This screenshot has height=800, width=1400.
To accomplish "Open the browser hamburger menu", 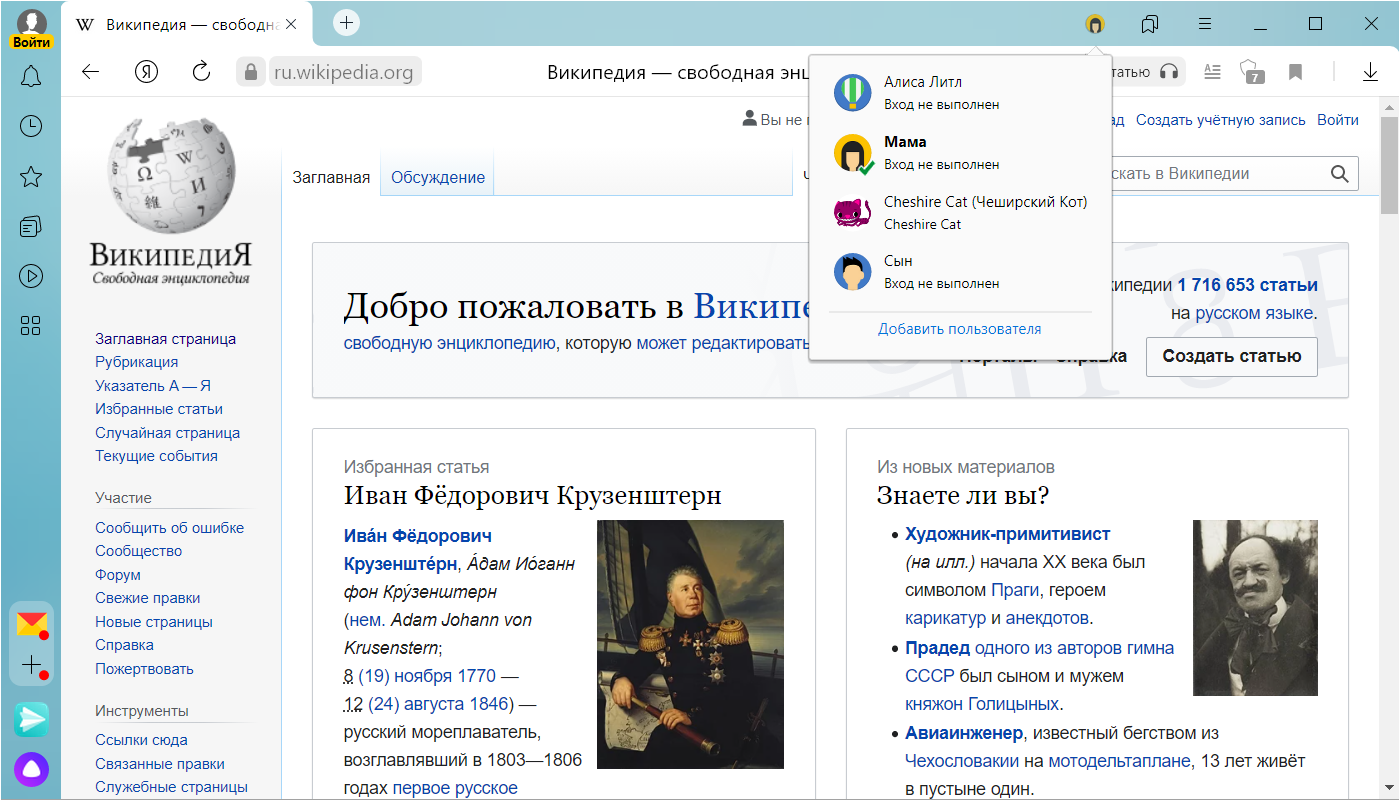I will pyautogui.click(x=1205, y=23).
